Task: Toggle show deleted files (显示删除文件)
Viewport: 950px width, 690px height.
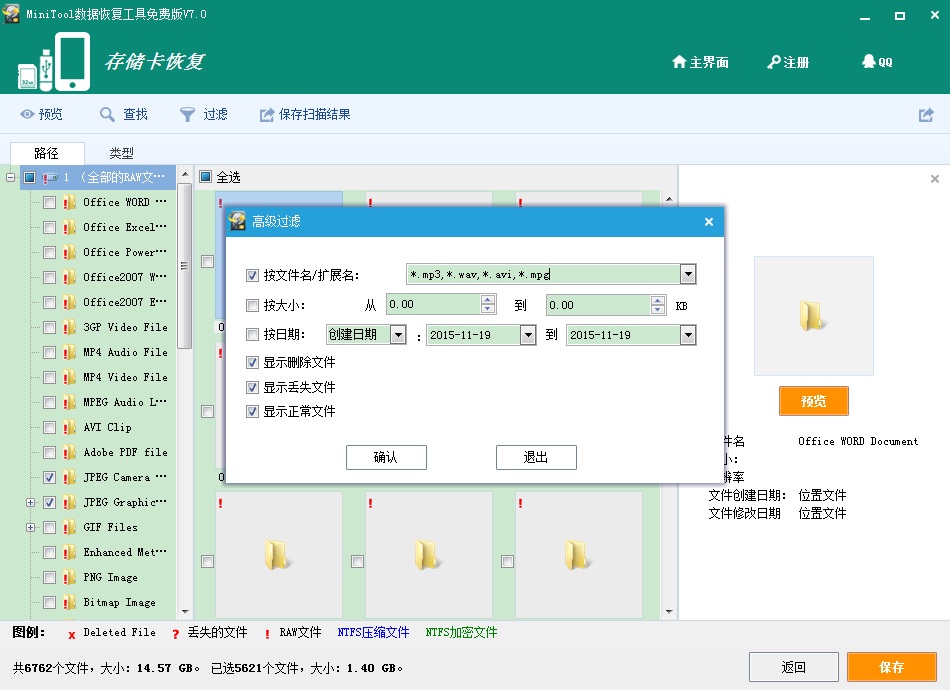Action: [253, 363]
